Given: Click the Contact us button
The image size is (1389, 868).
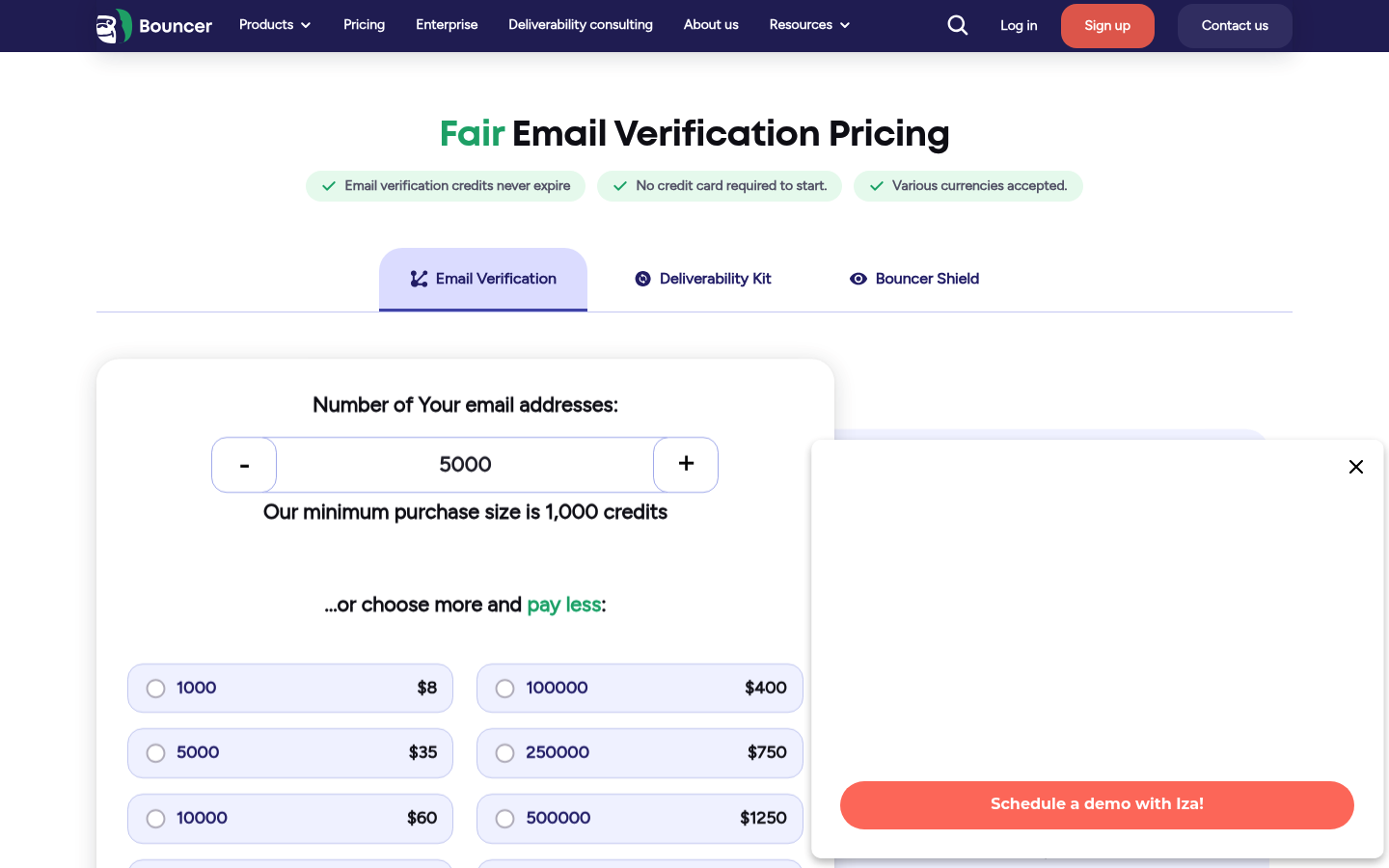Looking at the screenshot, I should [x=1235, y=26].
